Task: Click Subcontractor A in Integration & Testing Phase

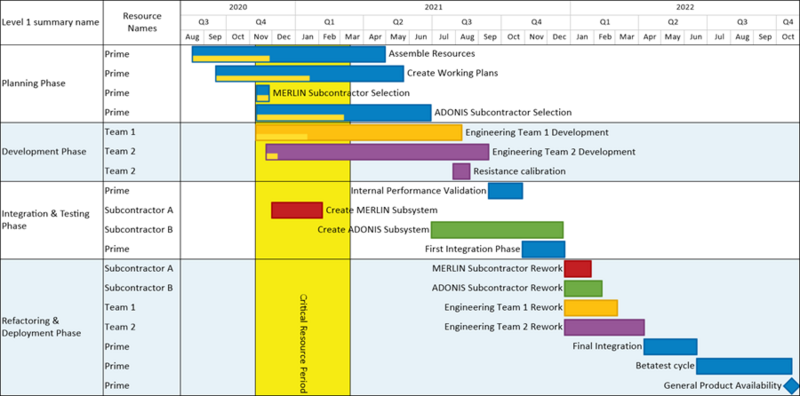Action: click(x=139, y=210)
